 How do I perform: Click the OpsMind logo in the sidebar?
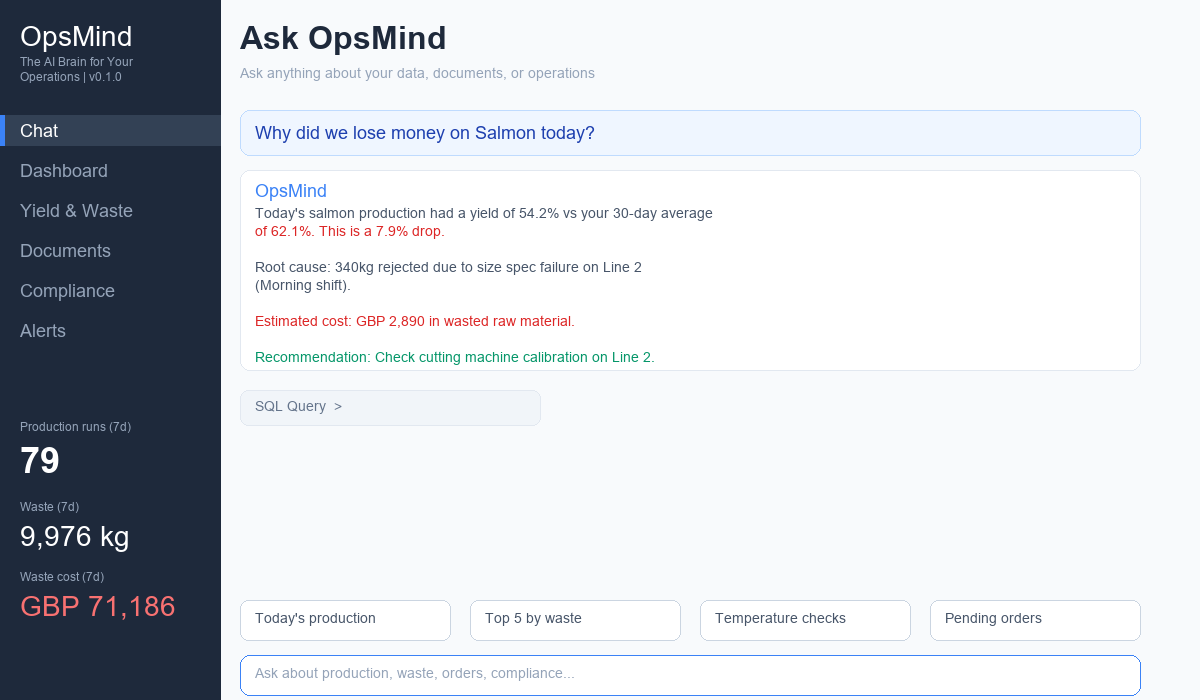click(x=76, y=36)
